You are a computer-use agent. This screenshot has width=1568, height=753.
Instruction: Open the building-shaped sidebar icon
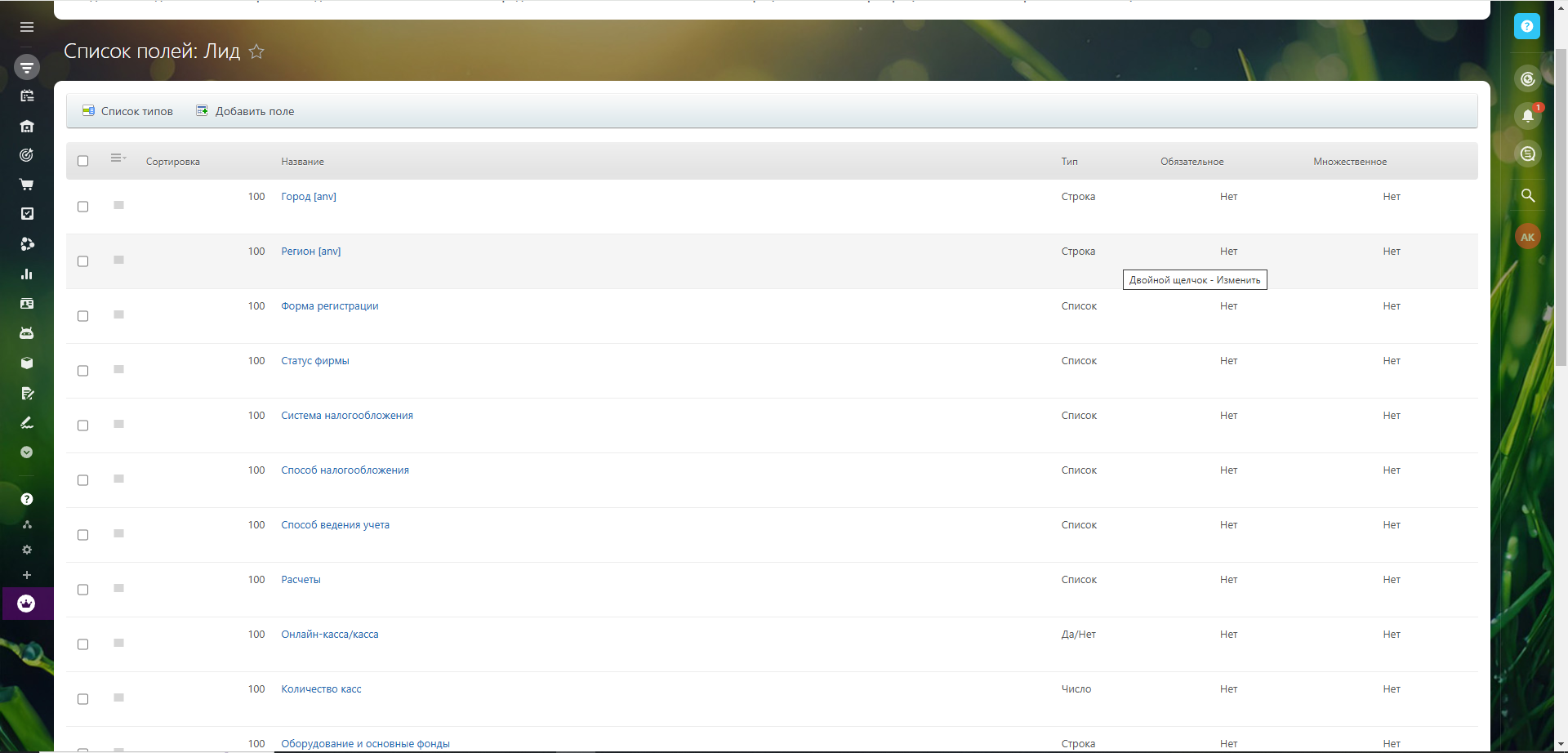(x=27, y=127)
